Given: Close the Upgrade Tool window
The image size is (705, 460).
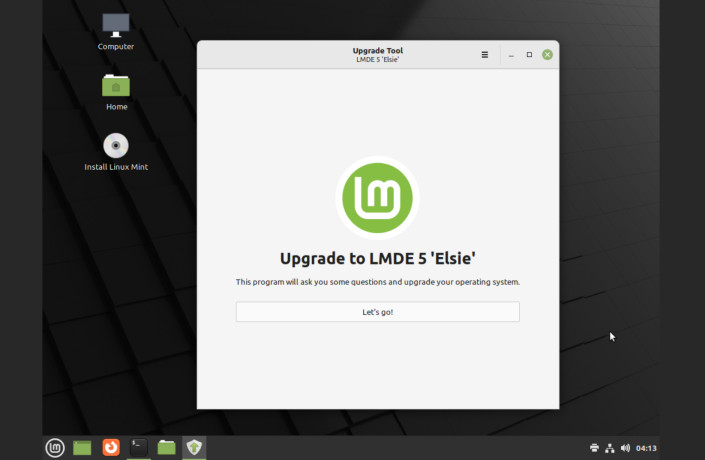Looking at the screenshot, I should click(547, 55).
